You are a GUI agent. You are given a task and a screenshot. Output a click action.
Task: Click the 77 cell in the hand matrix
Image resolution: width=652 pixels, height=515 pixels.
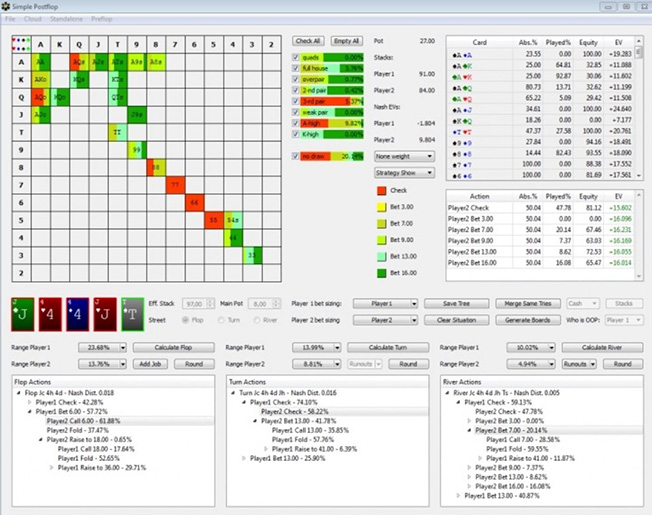pyautogui.click(x=174, y=185)
